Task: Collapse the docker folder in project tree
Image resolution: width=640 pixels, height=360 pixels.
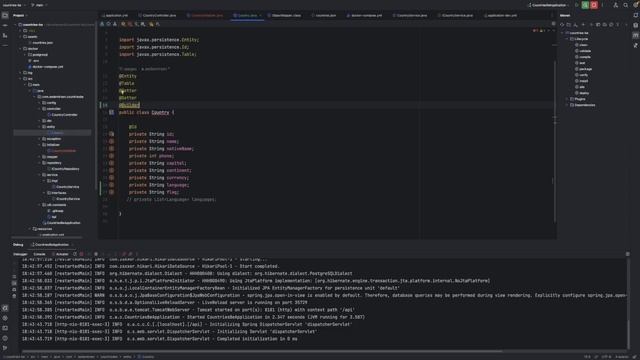Action: click(x=21, y=49)
